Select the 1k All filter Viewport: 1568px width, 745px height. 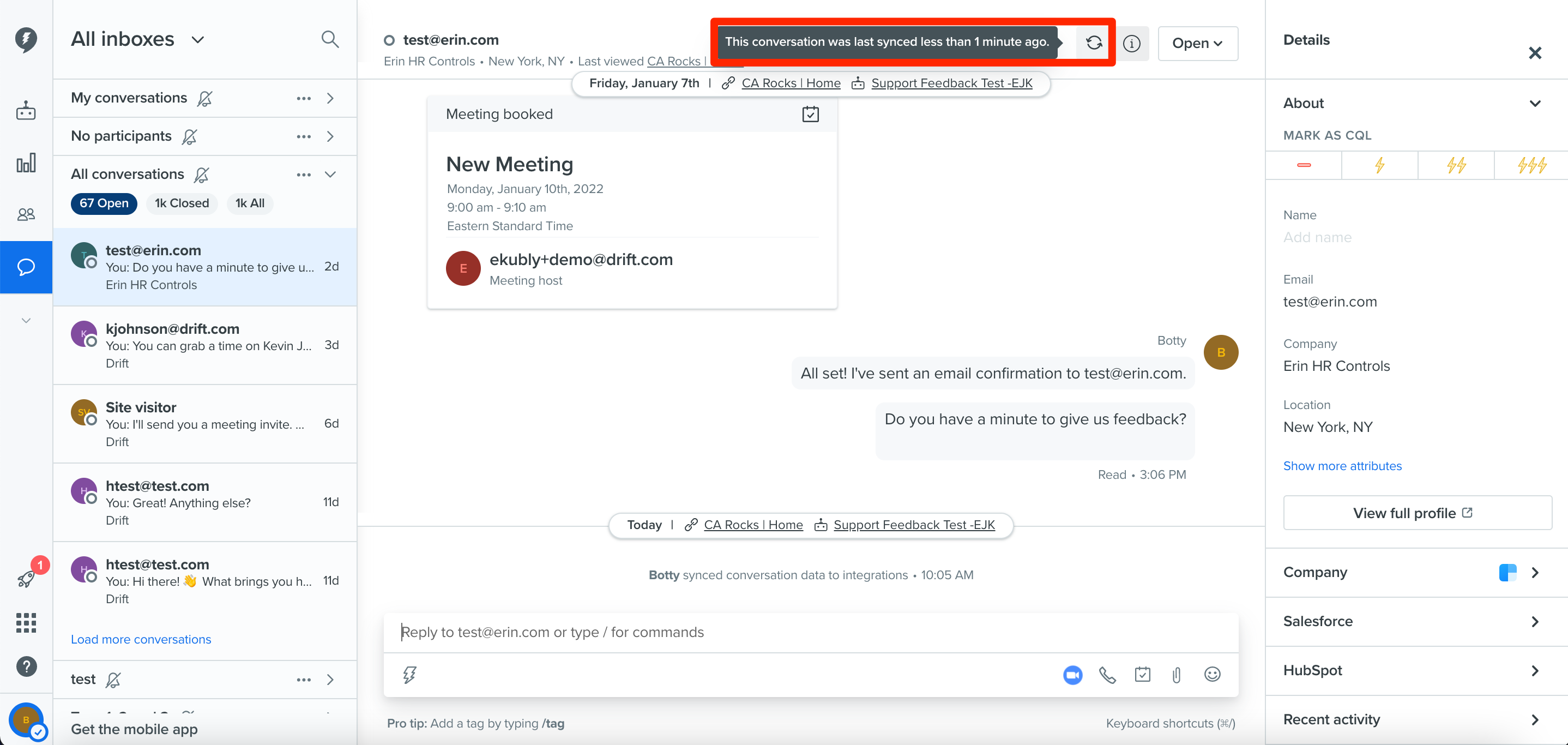[x=250, y=203]
